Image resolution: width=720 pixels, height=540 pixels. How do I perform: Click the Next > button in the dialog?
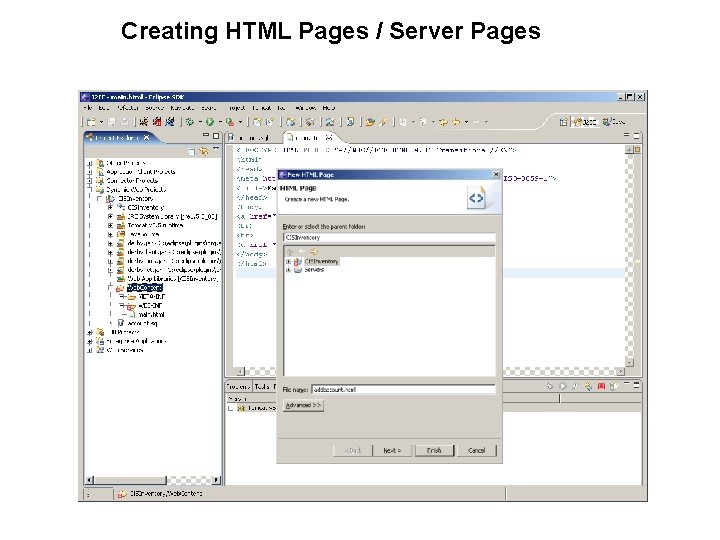tap(392, 450)
